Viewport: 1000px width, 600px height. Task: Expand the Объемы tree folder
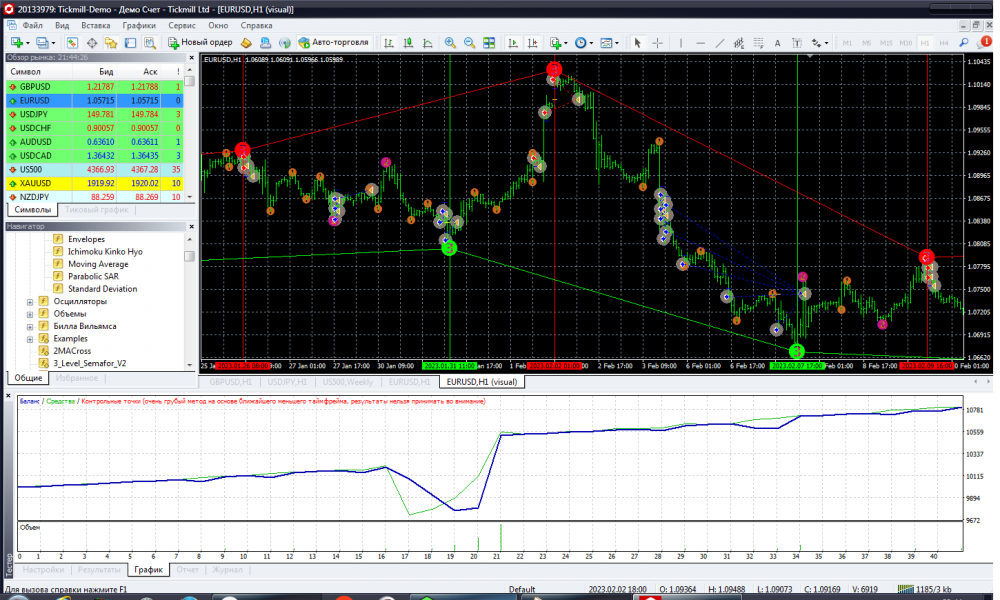[30, 314]
